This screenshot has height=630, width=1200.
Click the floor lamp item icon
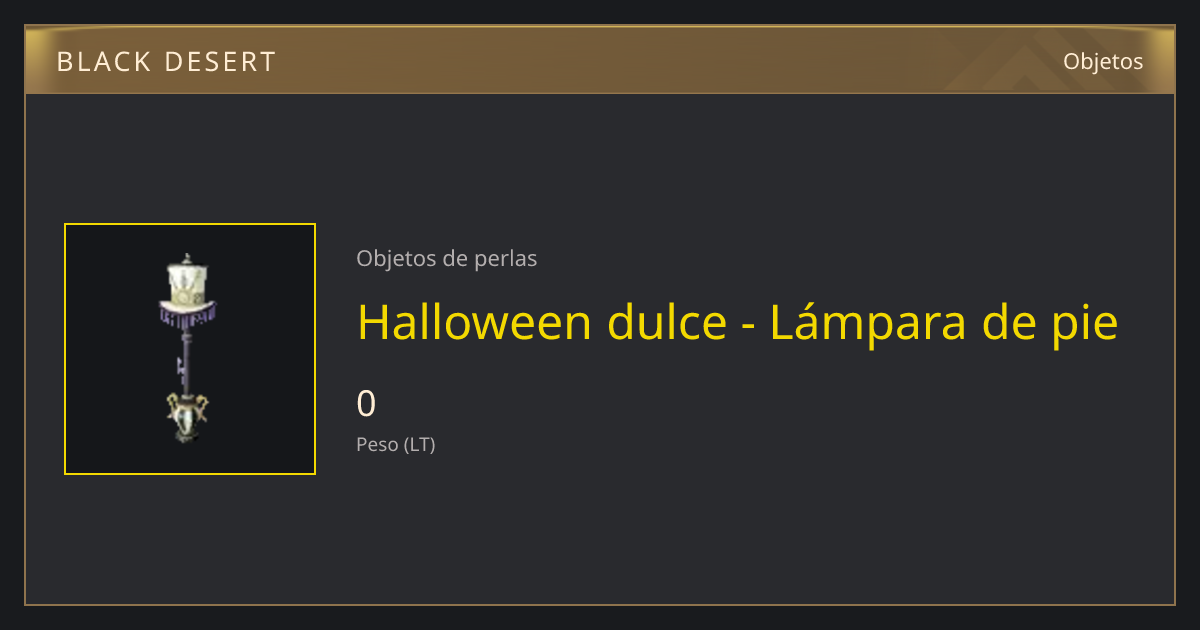(189, 349)
